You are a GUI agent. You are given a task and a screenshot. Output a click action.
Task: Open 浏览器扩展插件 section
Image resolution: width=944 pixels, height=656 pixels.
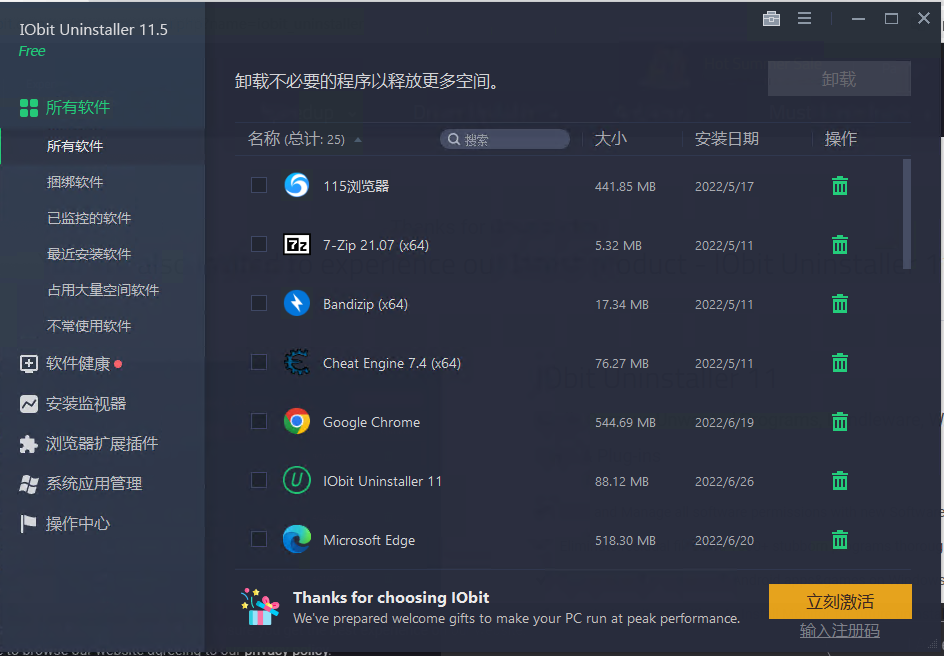[x=102, y=444]
